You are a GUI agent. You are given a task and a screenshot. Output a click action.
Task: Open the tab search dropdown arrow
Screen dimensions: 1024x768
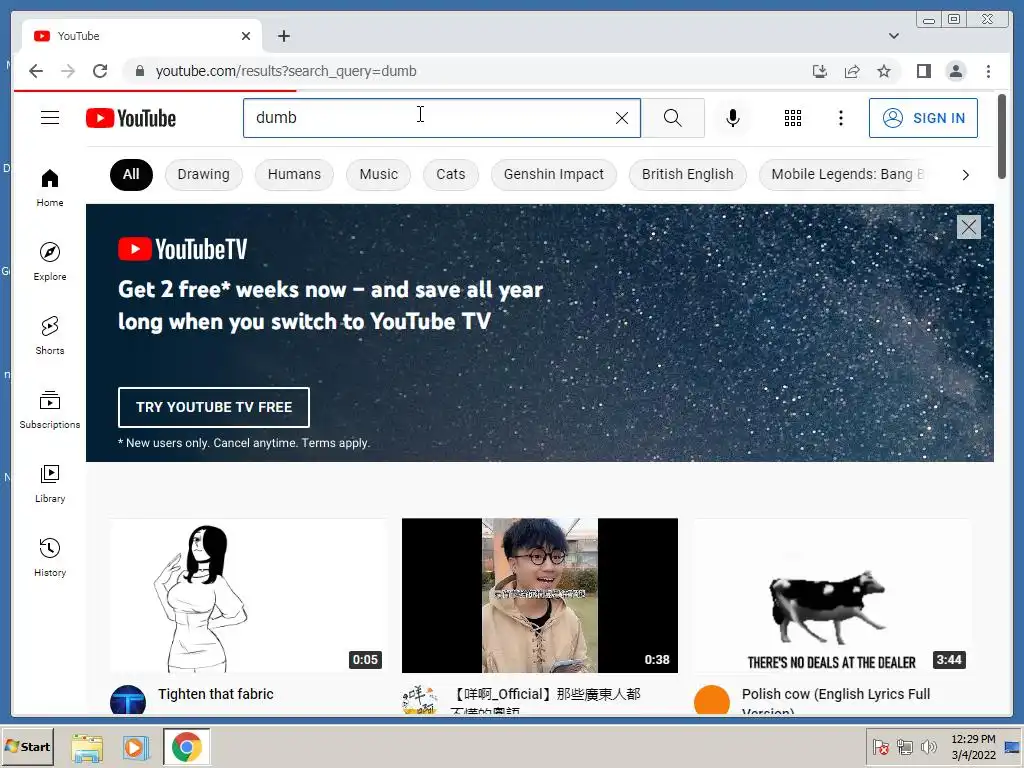click(893, 36)
